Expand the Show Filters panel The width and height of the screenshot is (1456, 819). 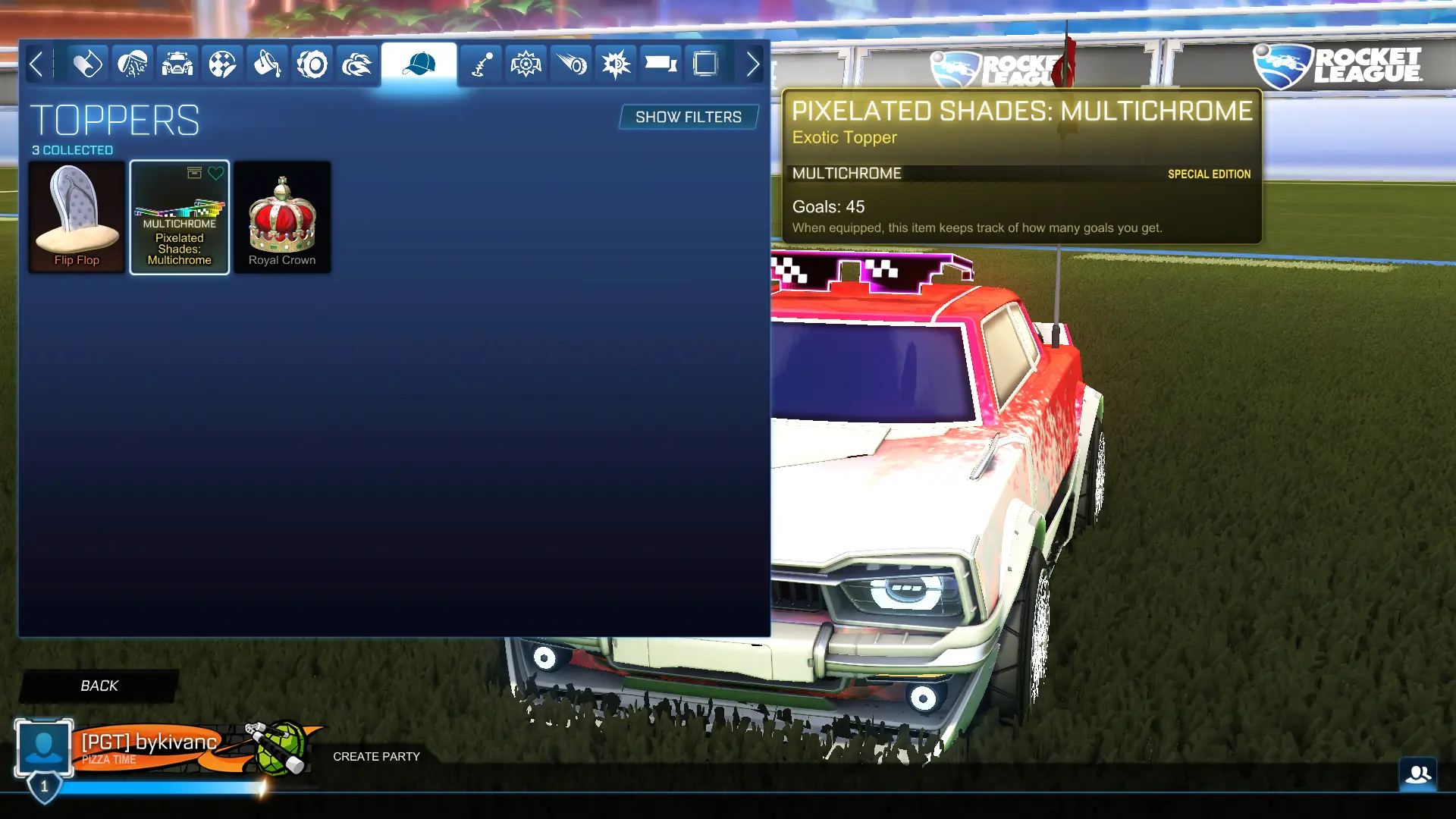(689, 118)
